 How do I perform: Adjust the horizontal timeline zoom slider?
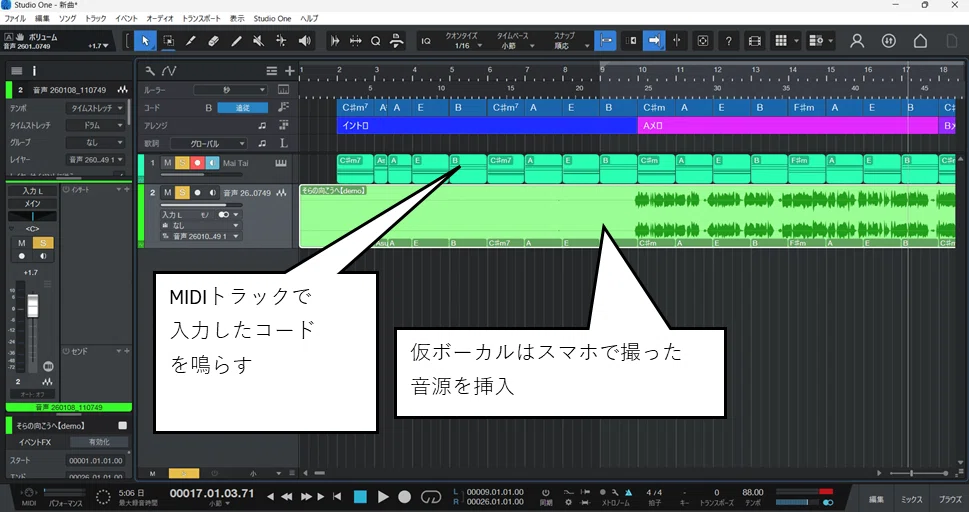point(920,473)
